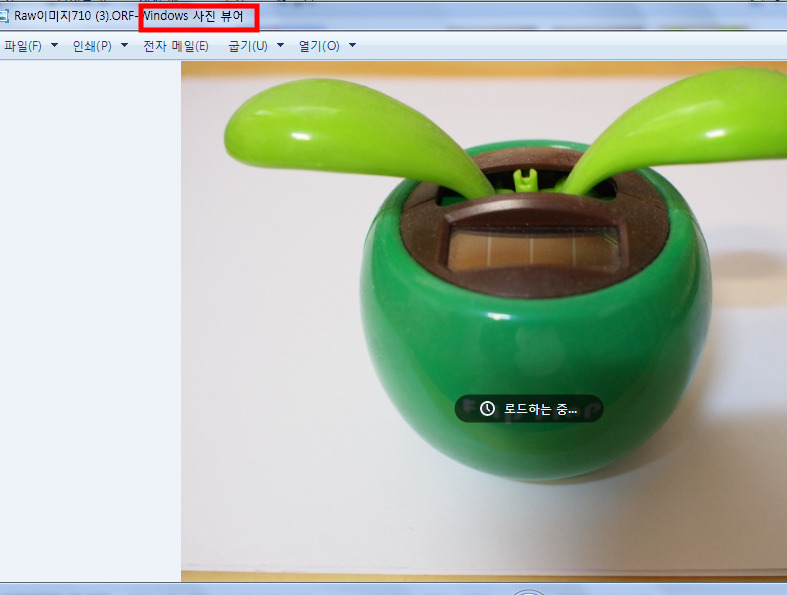Expand the arrow next to 파일(F)

tap(54, 46)
